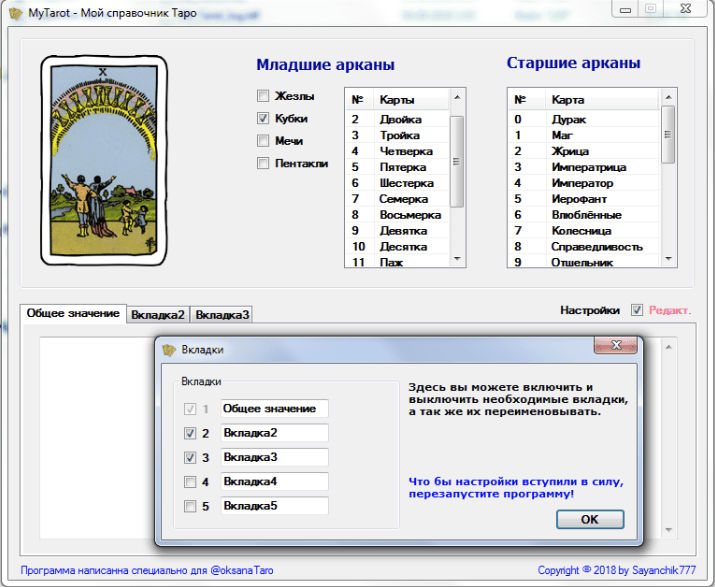715x587 pixels.
Task: Enable the Пентакли suit checkbox
Action: pos(263,163)
